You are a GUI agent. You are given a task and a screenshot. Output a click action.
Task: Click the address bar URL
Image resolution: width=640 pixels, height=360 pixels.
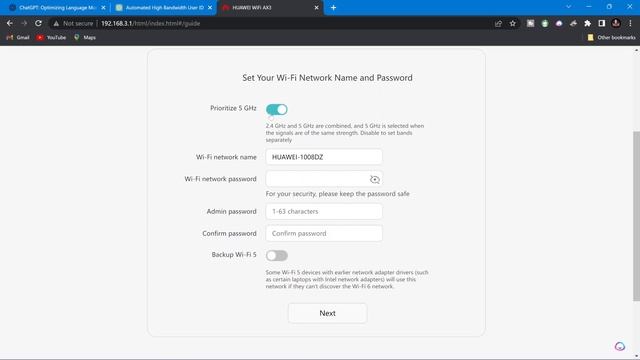tap(151, 24)
